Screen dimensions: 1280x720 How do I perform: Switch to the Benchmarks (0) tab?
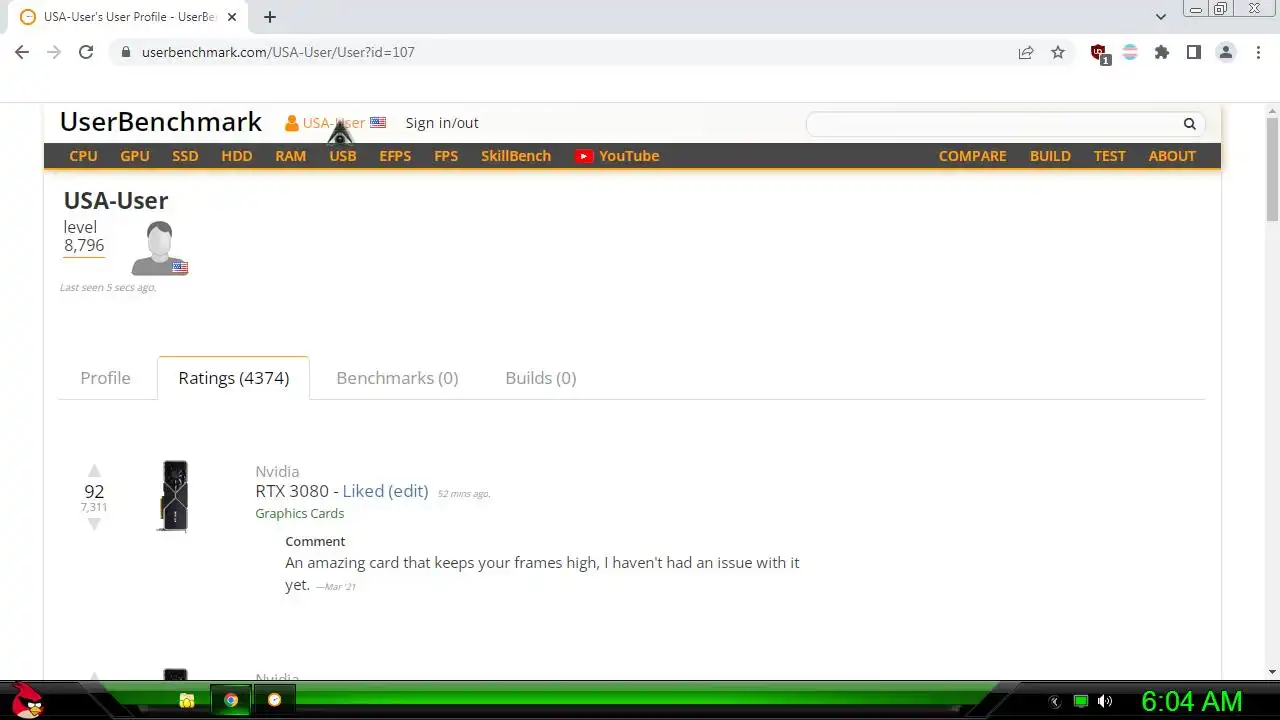tap(397, 378)
